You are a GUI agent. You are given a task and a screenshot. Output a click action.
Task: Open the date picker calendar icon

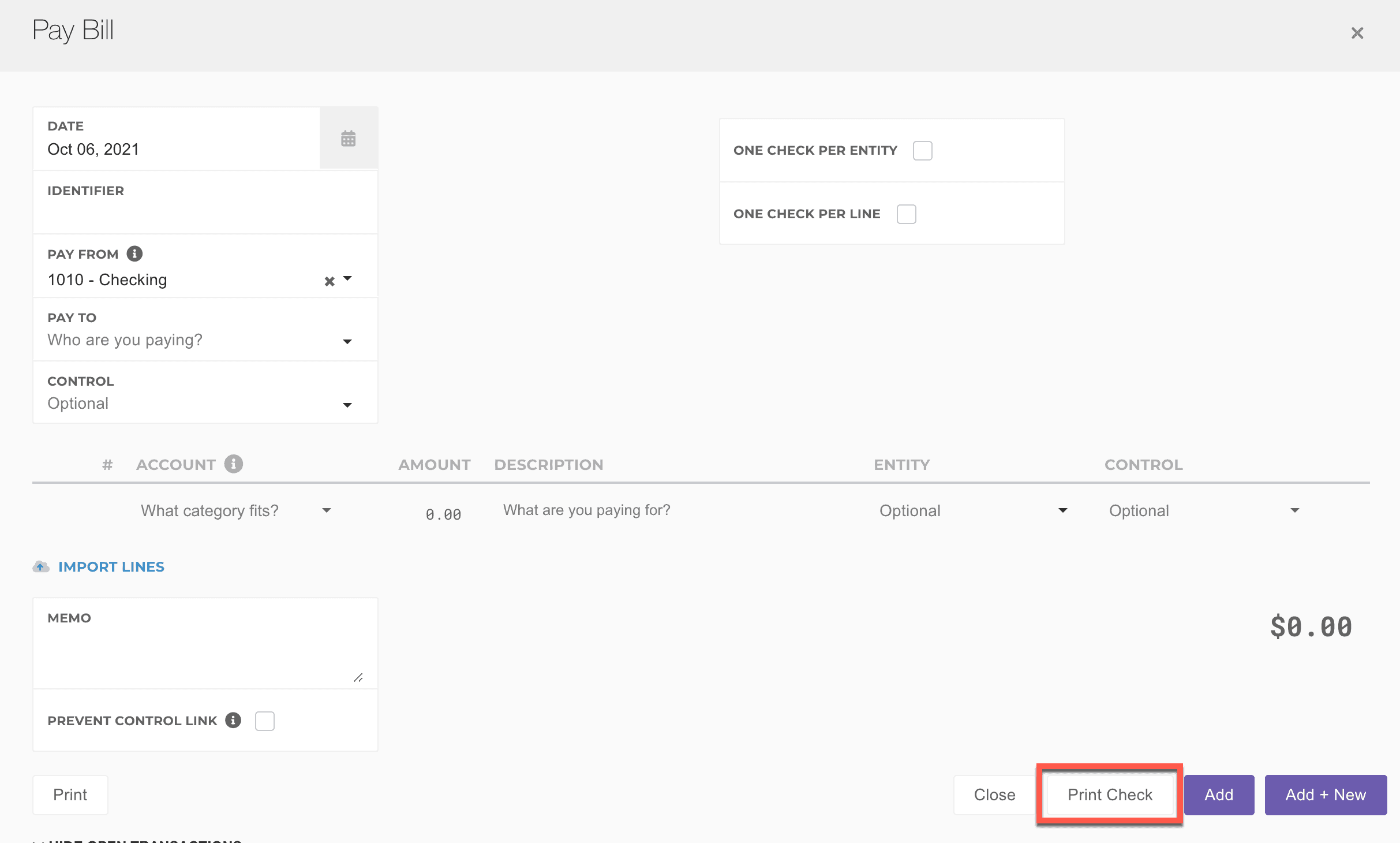pyautogui.click(x=348, y=139)
